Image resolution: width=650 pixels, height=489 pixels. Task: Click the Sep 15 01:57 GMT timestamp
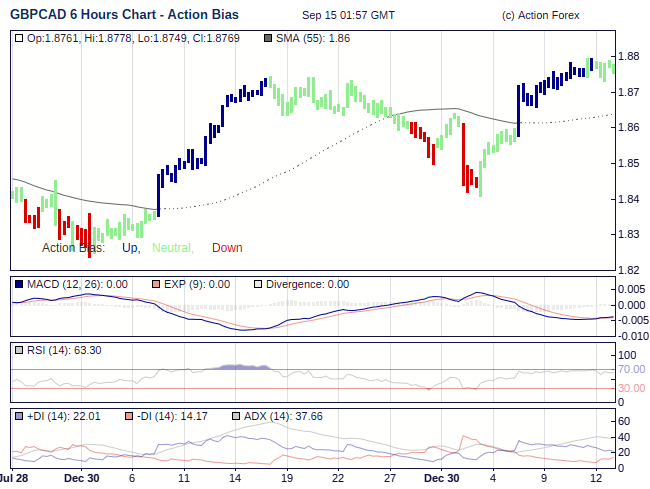click(x=348, y=16)
